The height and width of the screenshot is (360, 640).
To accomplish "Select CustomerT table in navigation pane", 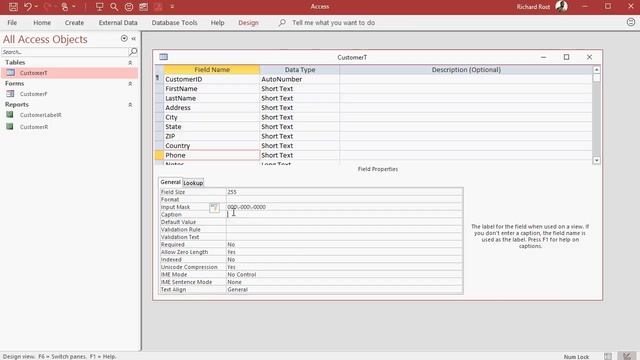I will coord(69,73).
